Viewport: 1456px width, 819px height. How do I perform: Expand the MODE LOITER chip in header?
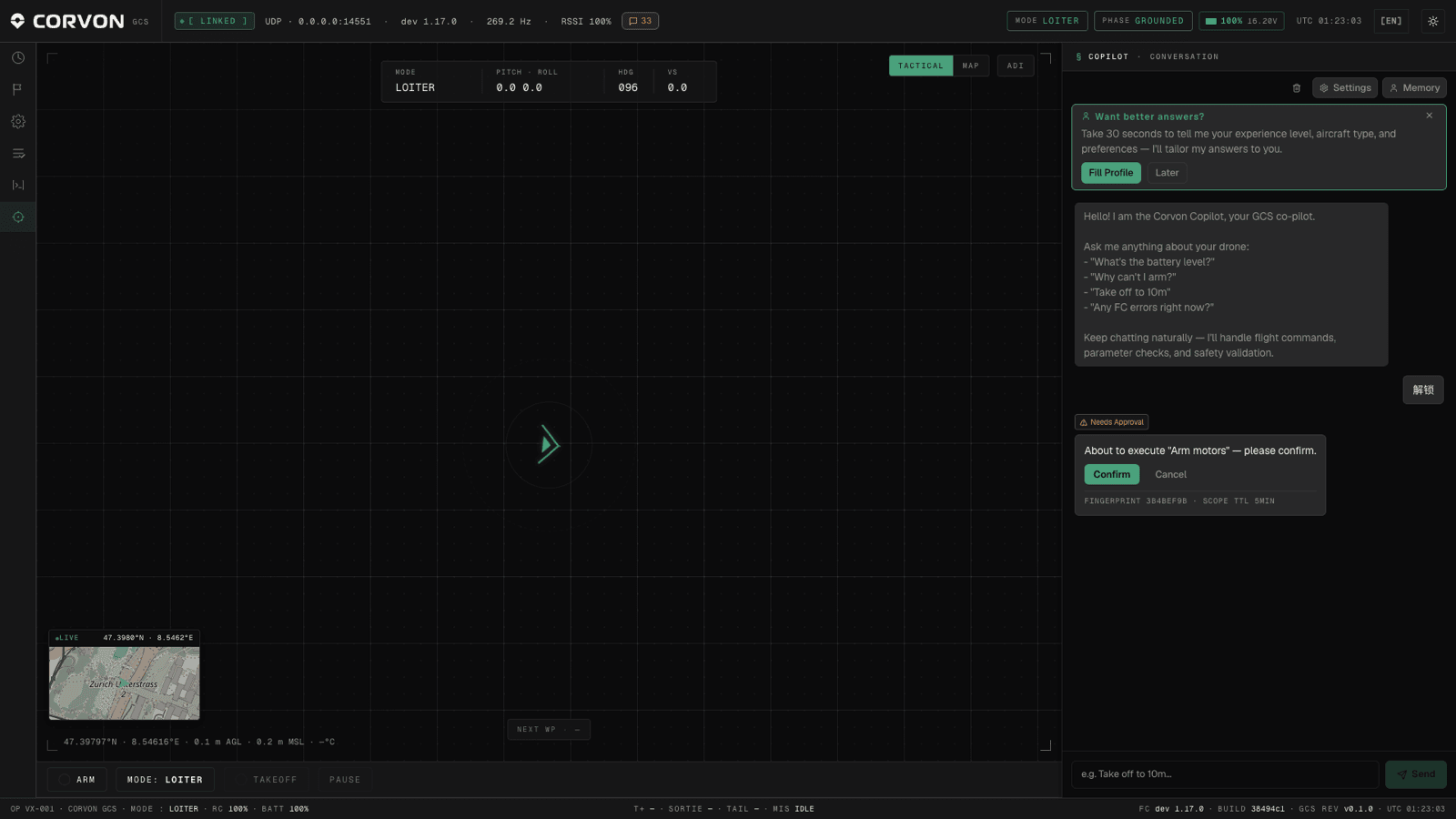[1046, 21]
